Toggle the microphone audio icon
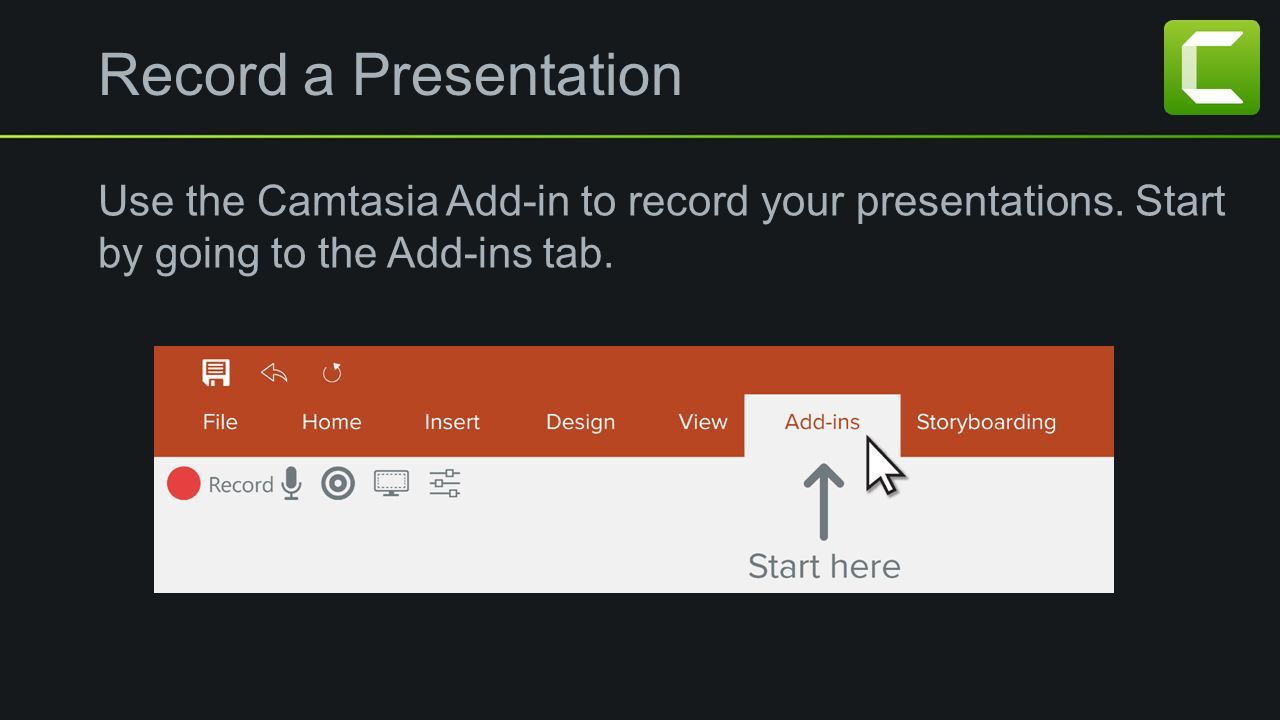This screenshot has height=720, width=1280. tap(291, 484)
